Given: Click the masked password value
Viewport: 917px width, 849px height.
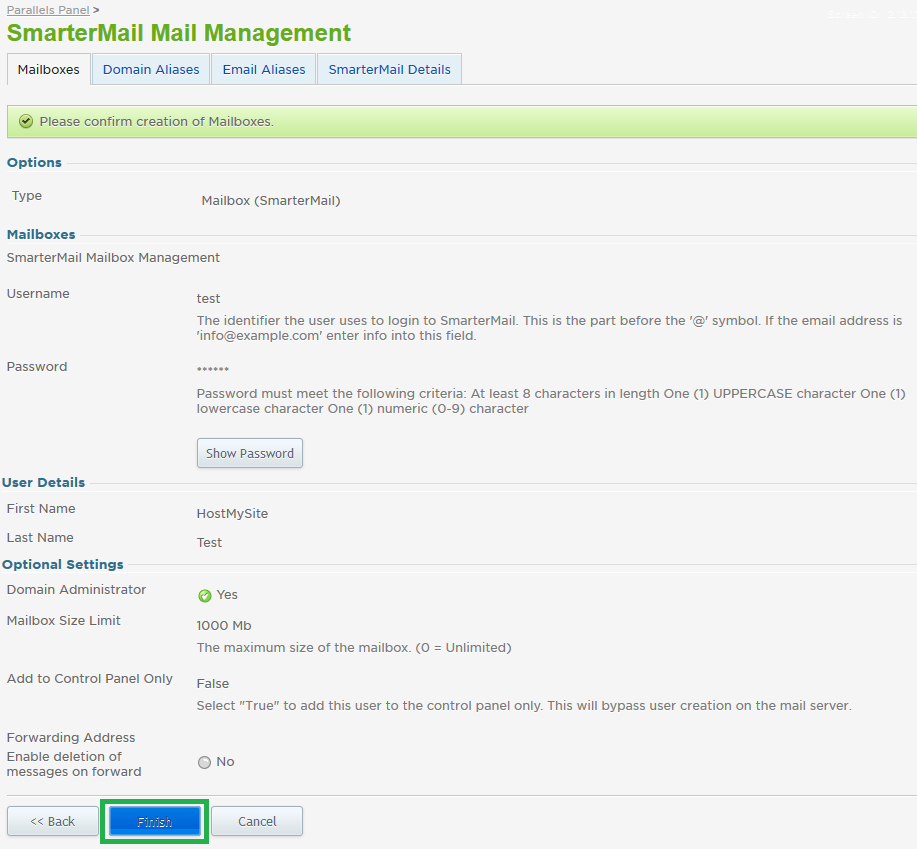Looking at the screenshot, I should pyautogui.click(x=213, y=370).
